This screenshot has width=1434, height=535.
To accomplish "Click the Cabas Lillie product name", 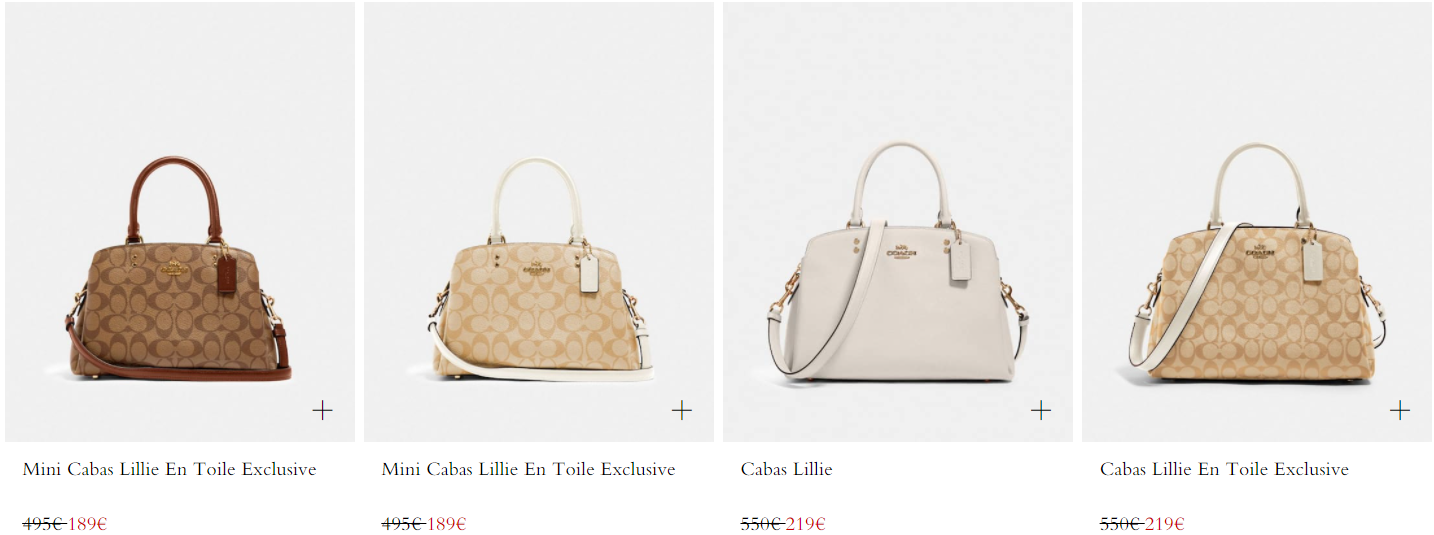I will pyautogui.click(x=786, y=469).
